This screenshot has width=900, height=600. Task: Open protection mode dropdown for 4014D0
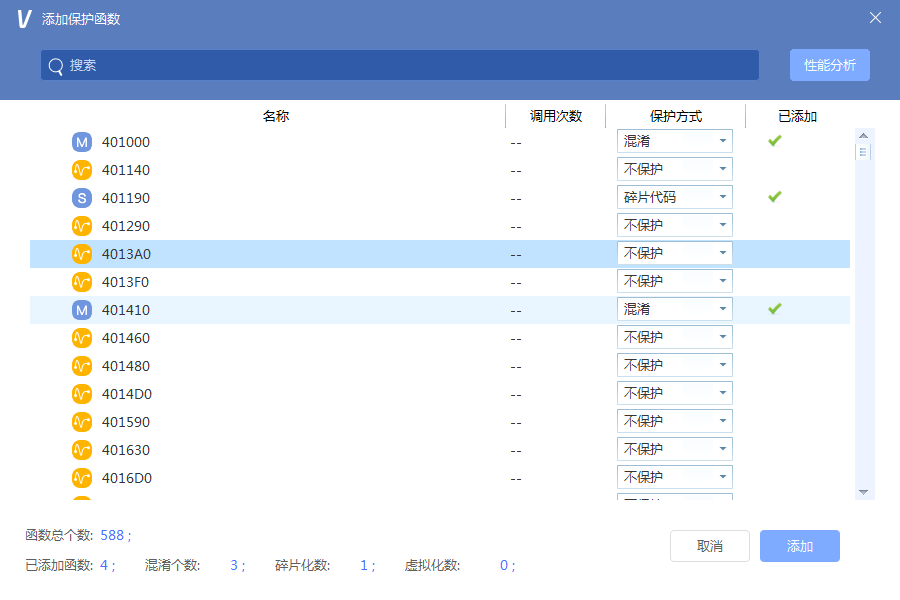point(674,393)
